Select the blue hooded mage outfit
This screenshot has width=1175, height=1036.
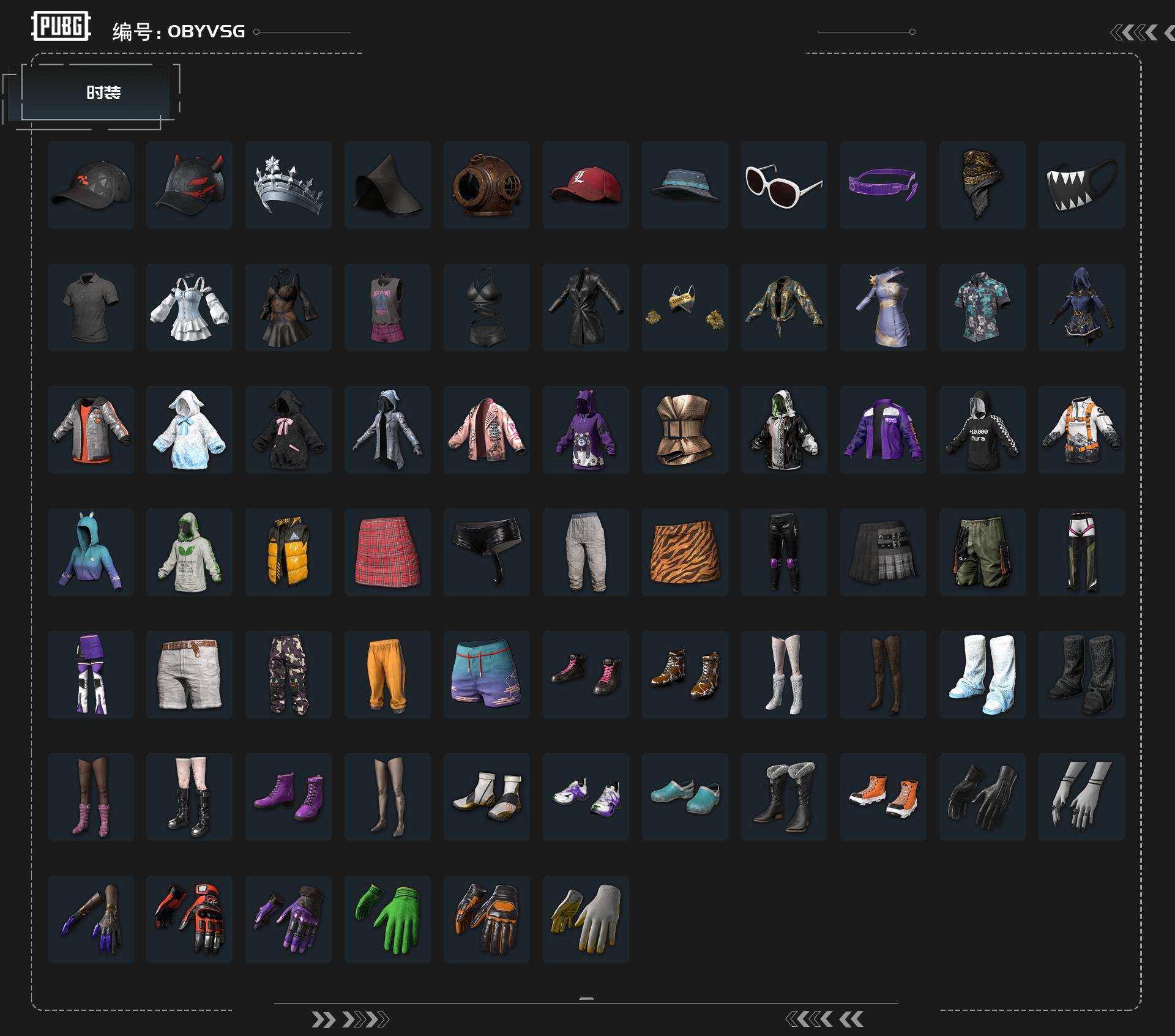(1081, 307)
